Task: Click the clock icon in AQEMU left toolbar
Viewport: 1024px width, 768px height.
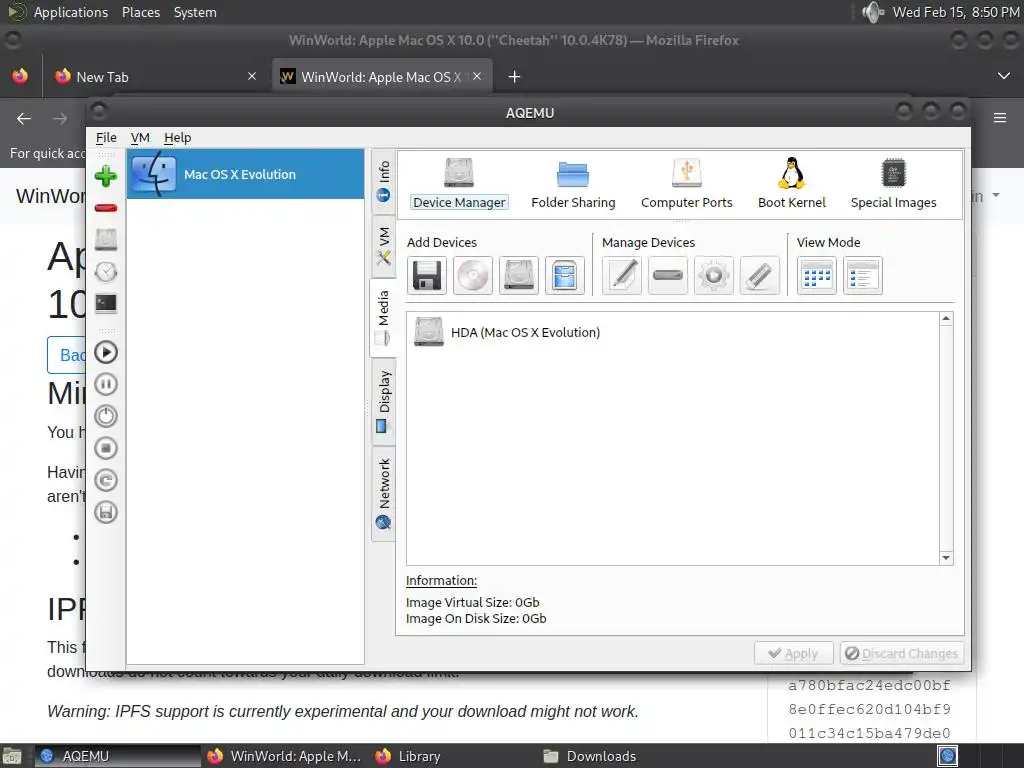Action: pyautogui.click(x=106, y=272)
